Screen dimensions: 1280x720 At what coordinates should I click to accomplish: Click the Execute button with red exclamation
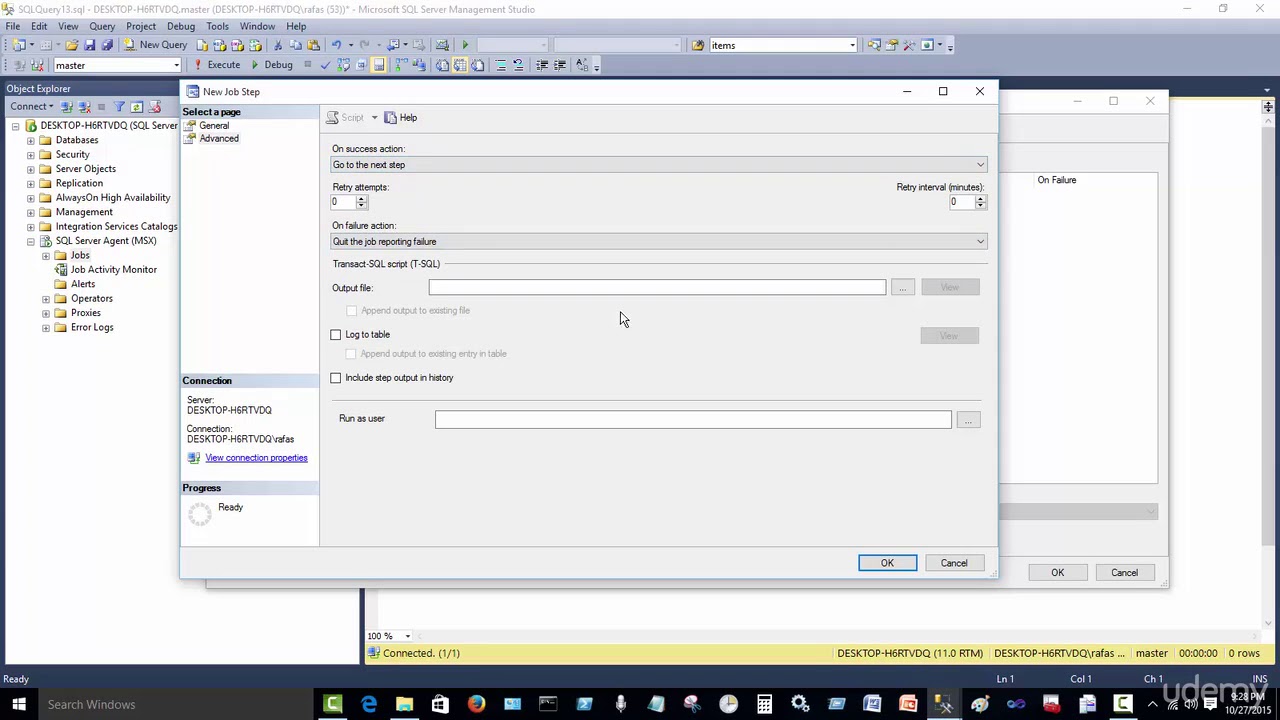click(x=217, y=65)
